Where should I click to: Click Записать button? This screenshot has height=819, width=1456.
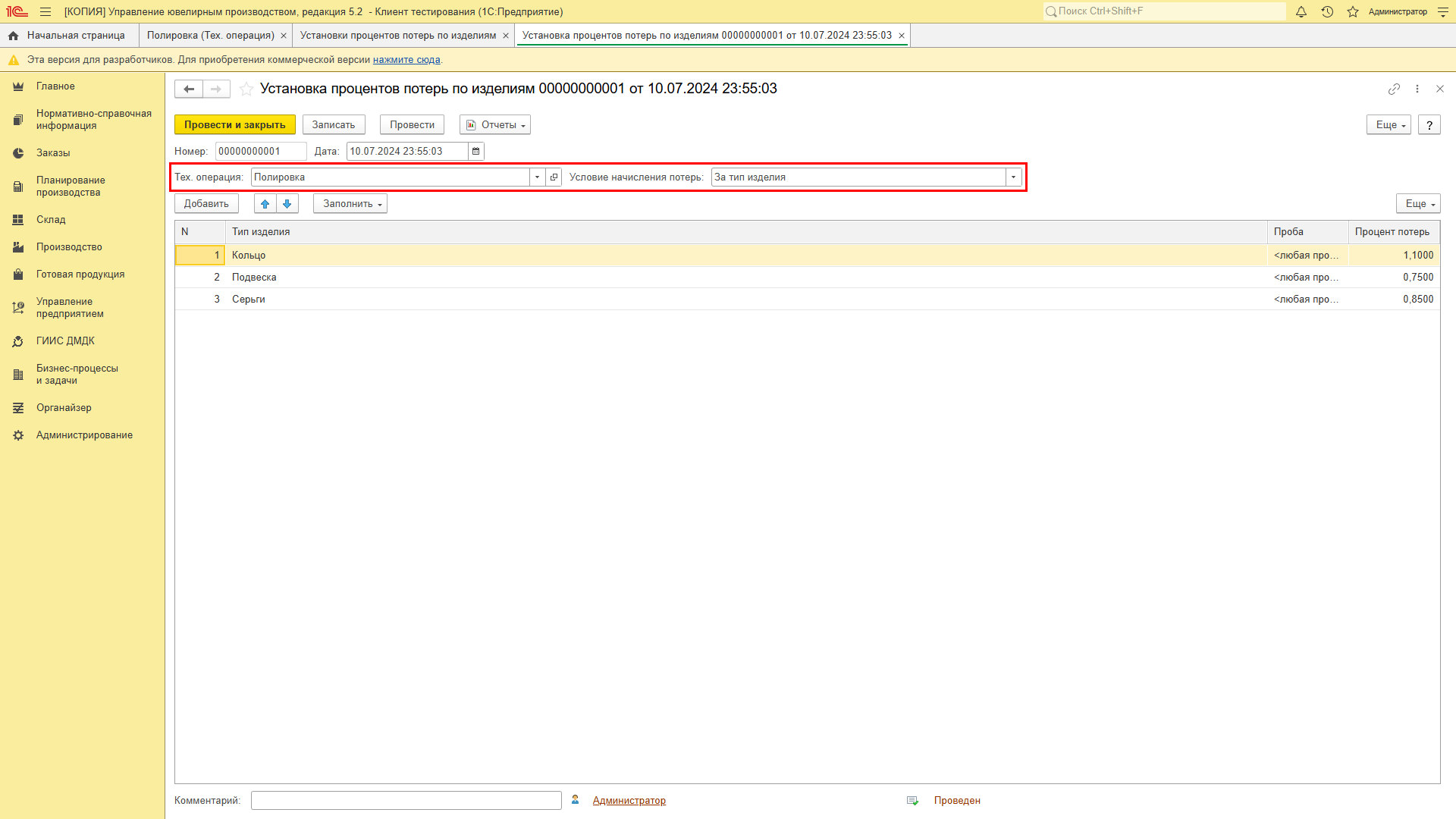(x=334, y=124)
